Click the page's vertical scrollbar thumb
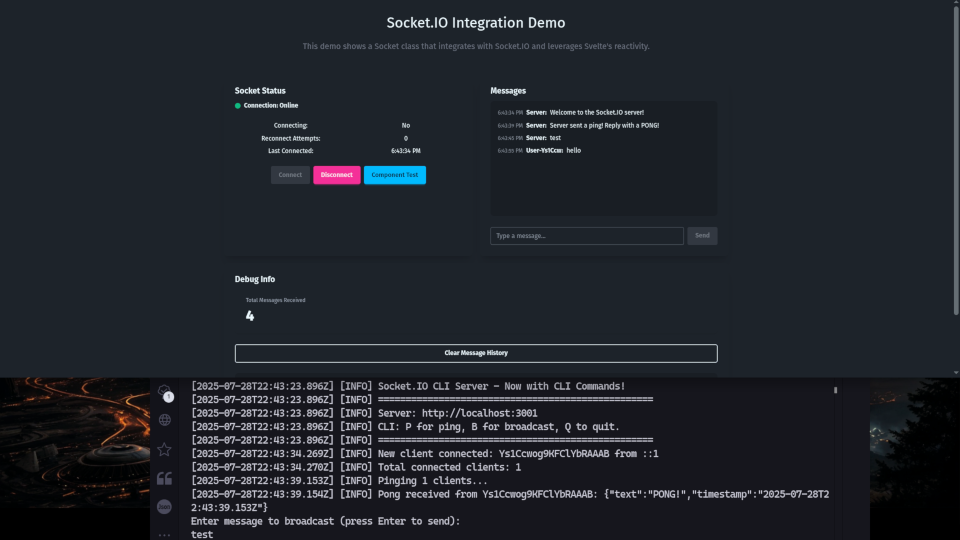This screenshot has height=540, width=960. click(x=956, y=162)
